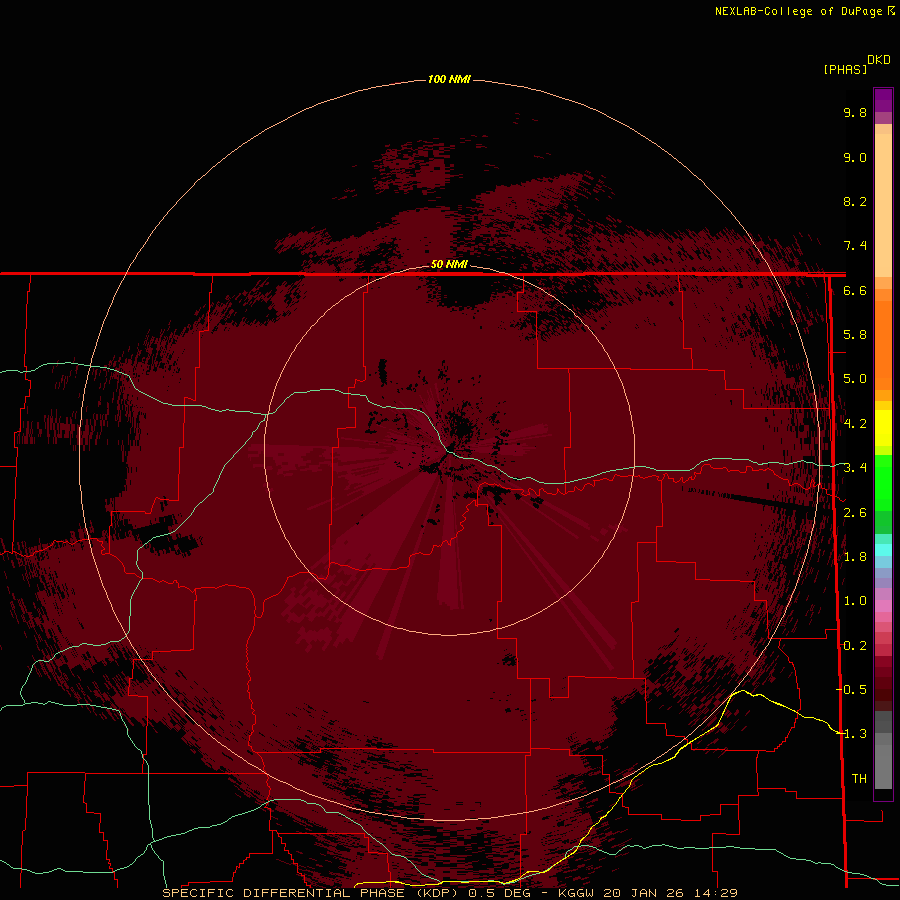Select the -0.5 legend value
The height and width of the screenshot is (900, 900).
[x=851, y=689]
